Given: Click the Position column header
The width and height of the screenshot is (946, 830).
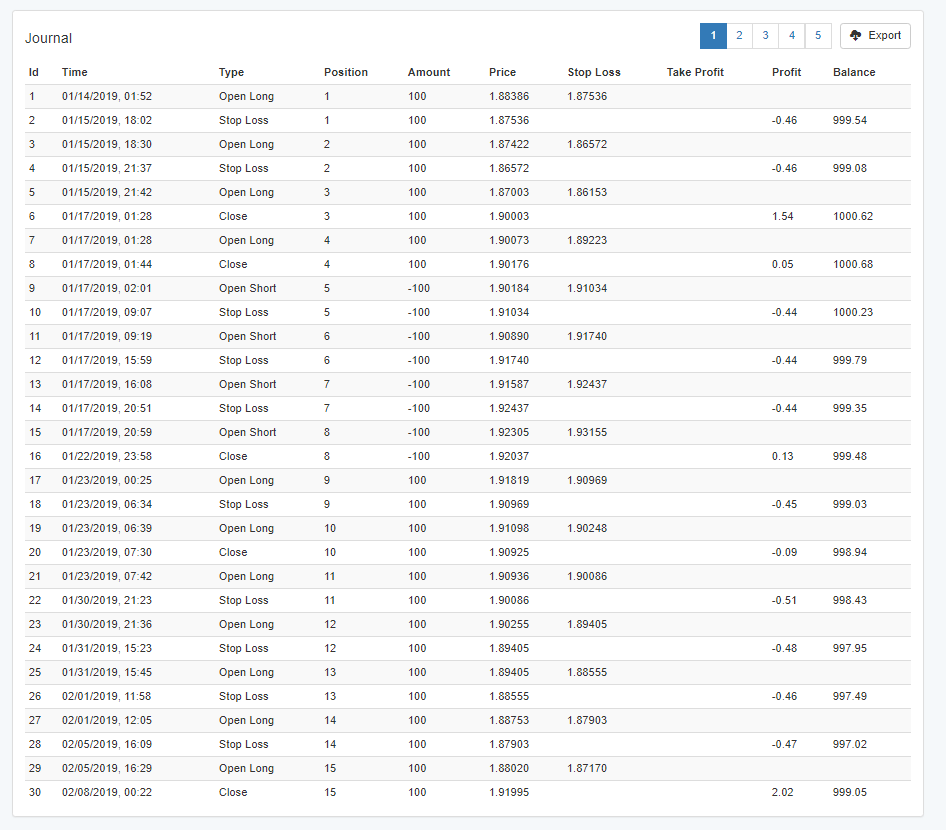Looking at the screenshot, I should coord(346,72).
